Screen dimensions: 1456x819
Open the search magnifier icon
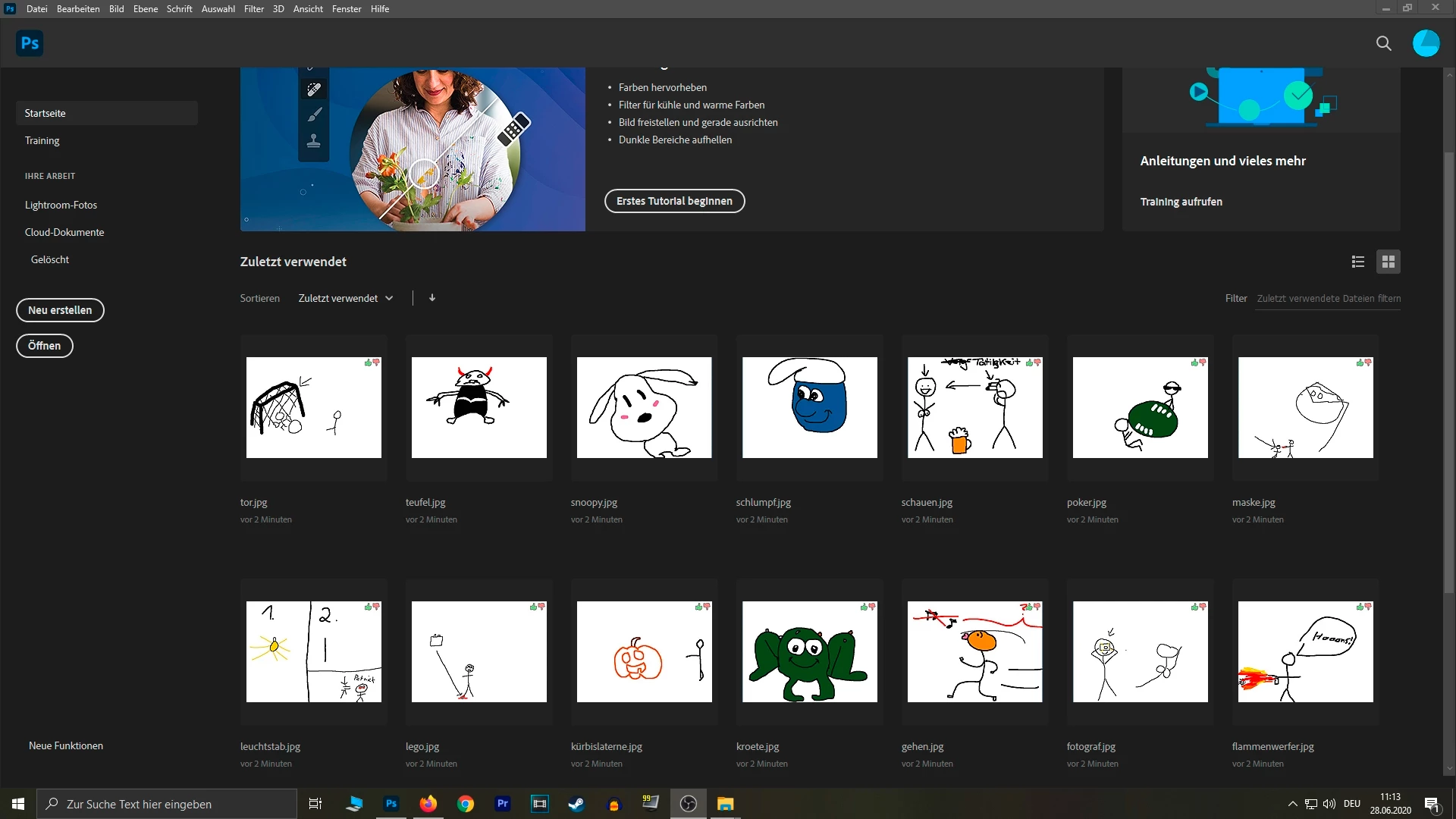tap(1383, 43)
